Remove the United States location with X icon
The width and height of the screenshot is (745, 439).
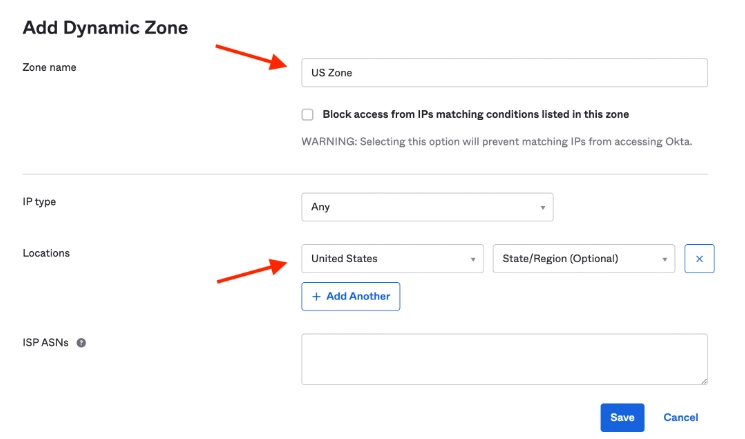pos(699,258)
